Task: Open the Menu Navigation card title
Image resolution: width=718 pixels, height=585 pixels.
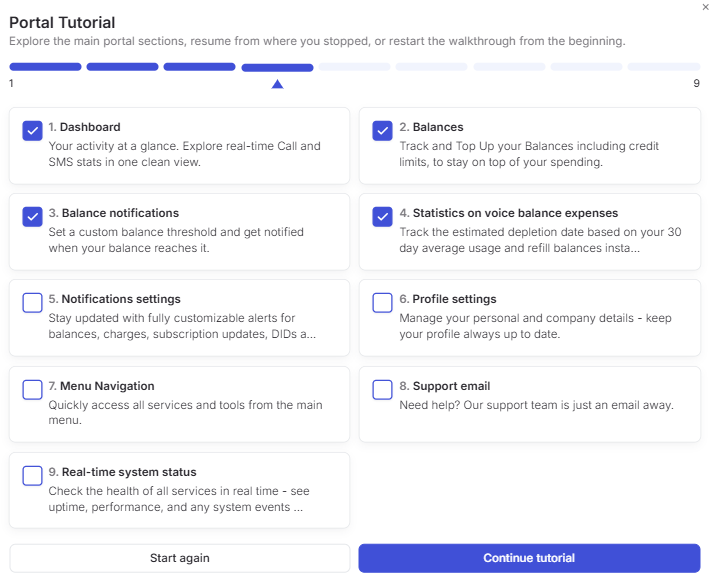Action: pyautogui.click(x=107, y=386)
